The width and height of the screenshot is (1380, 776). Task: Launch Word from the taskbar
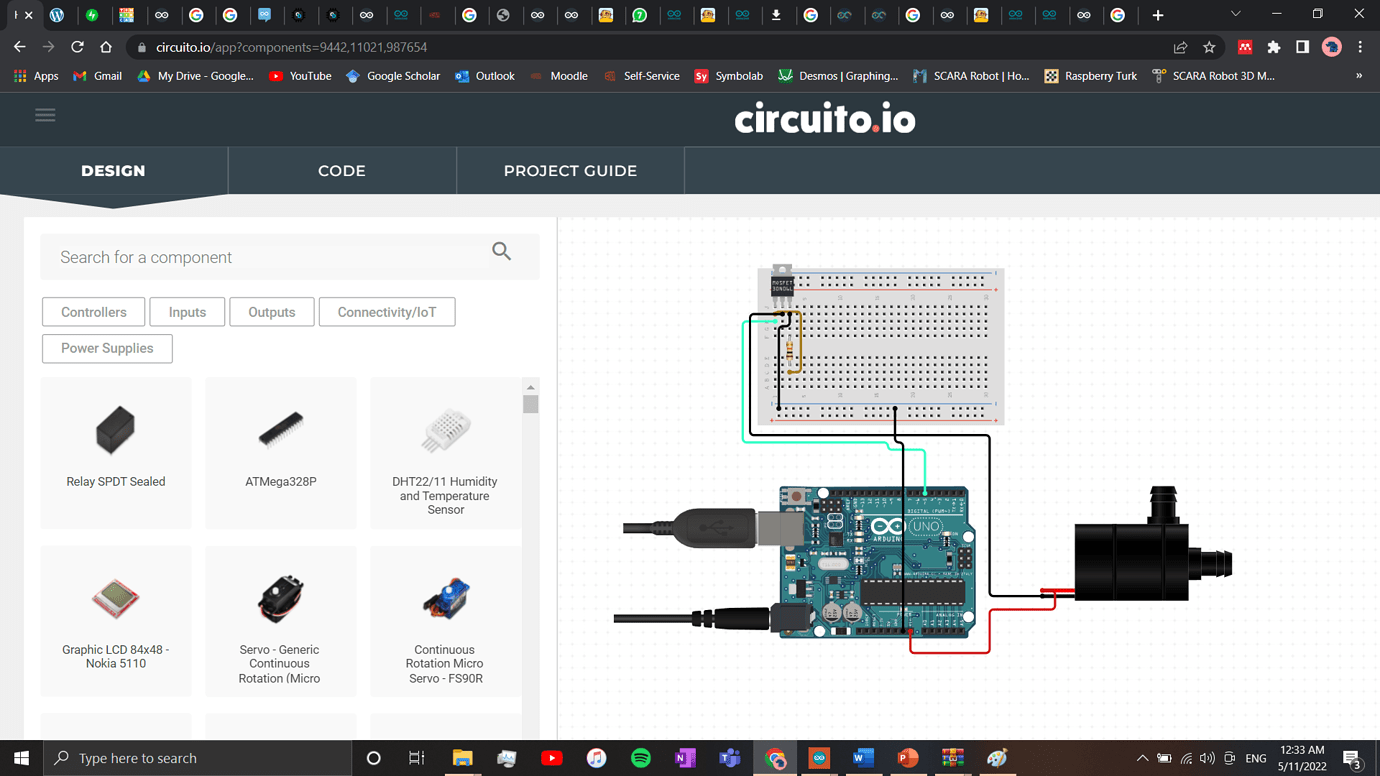862,757
